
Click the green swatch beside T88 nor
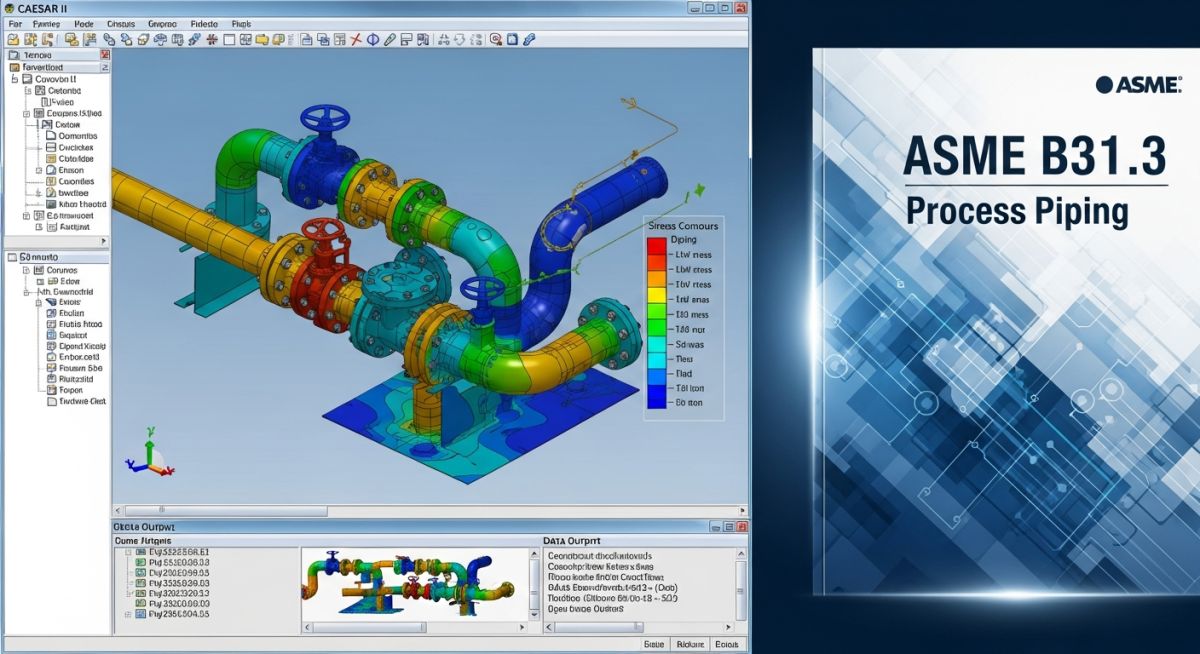pos(656,327)
